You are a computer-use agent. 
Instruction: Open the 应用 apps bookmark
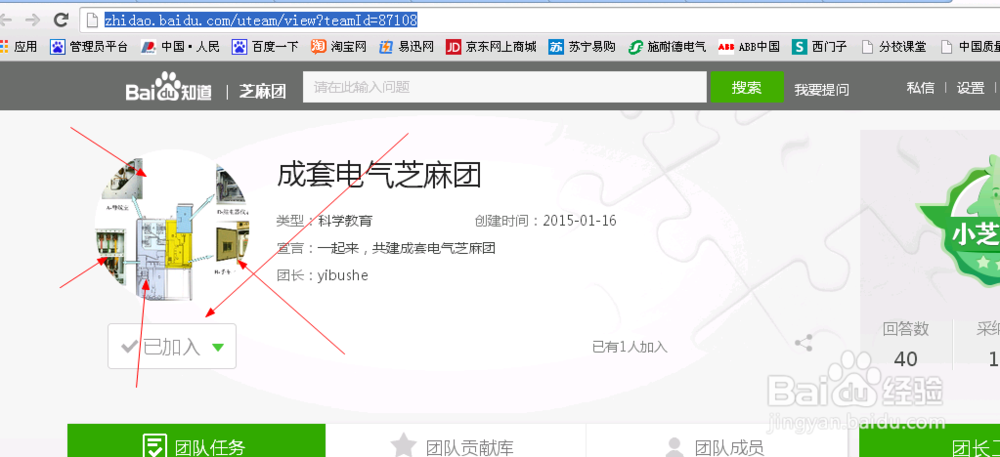tap(18, 47)
